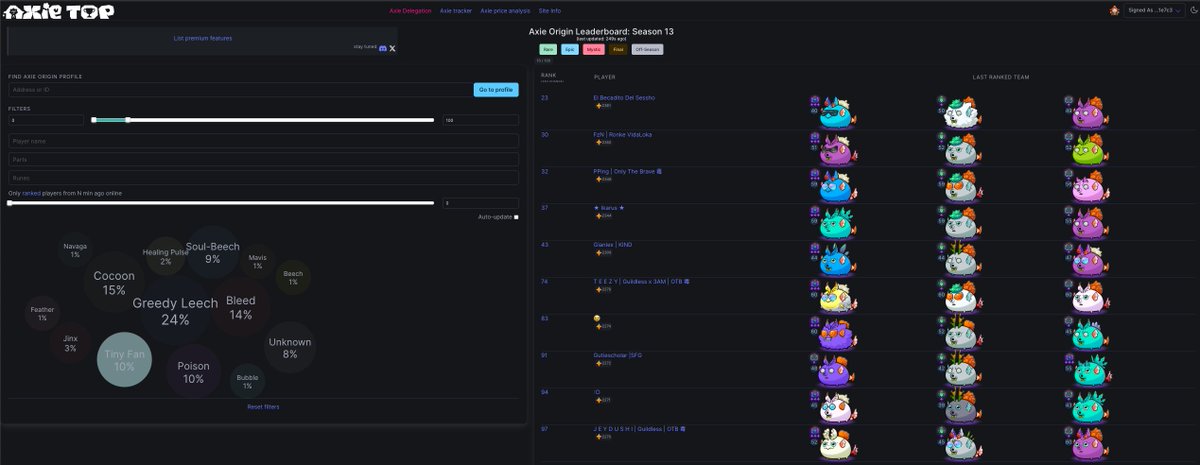Open player Ikarus profile
The height and width of the screenshot is (465, 1200).
pos(609,207)
